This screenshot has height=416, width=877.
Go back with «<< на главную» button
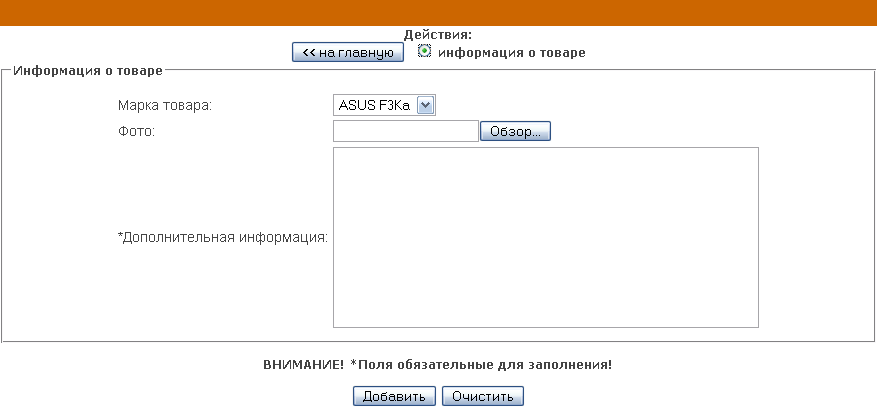click(348, 53)
